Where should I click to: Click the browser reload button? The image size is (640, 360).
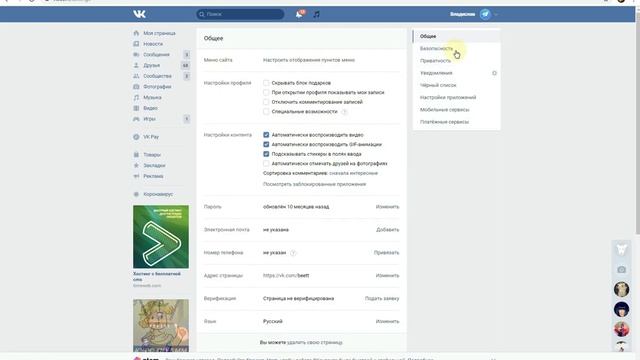coord(32,1)
